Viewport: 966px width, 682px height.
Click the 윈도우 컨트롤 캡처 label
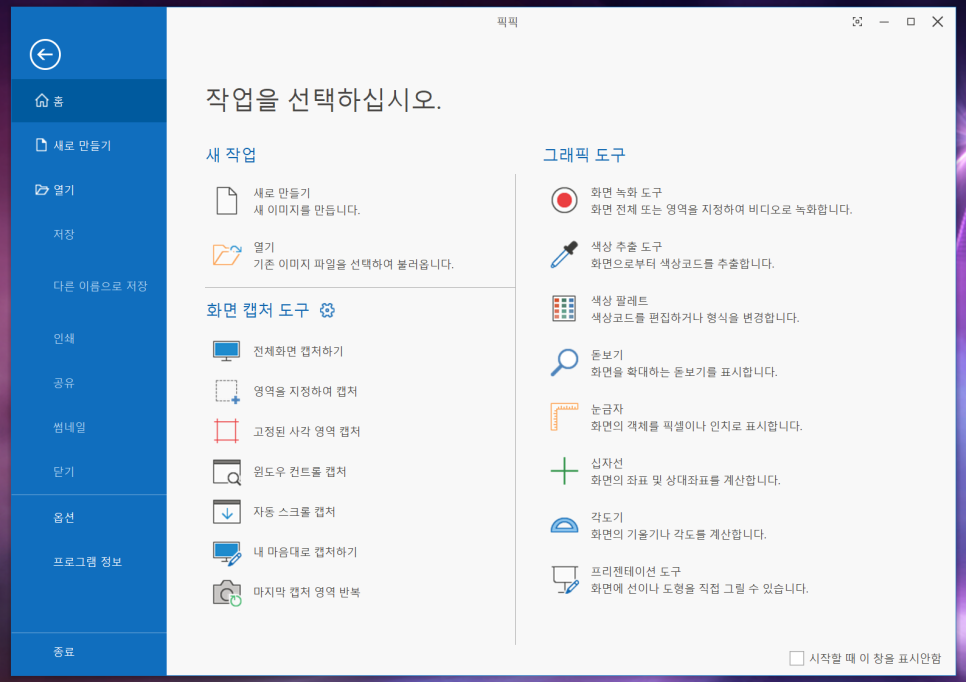300,472
